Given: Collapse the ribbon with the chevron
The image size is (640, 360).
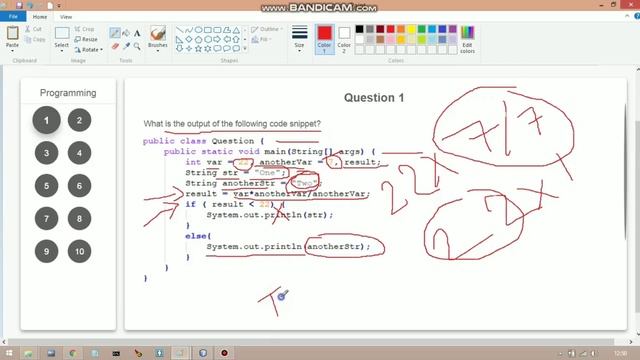Looking at the screenshot, I should coord(627,16).
